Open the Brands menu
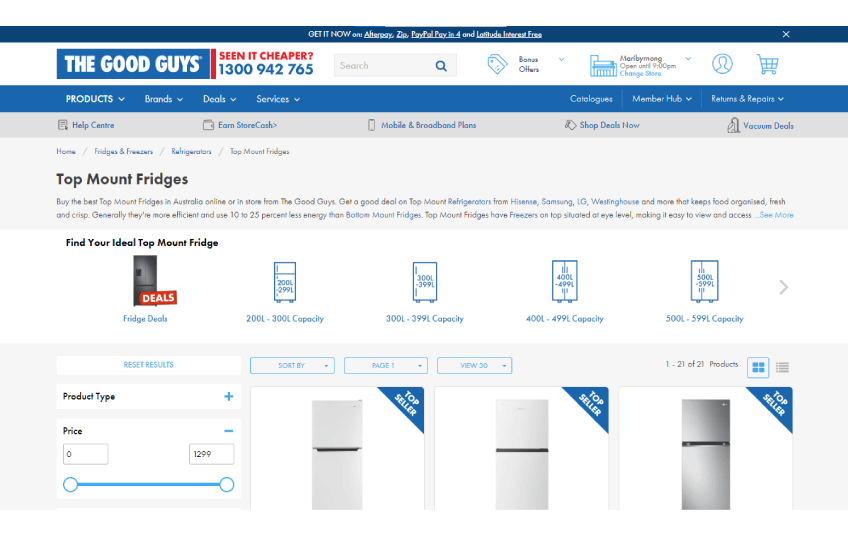The width and height of the screenshot is (848, 536). click(163, 99)
